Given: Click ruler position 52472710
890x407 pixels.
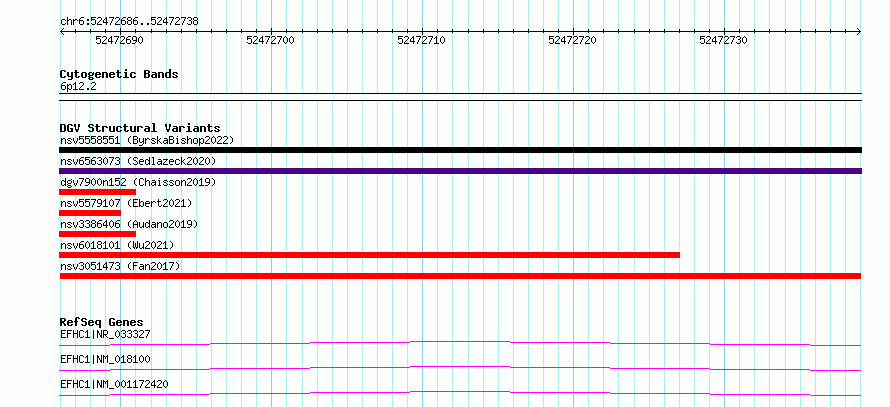Looking at the screenshot, I should 422,41.
